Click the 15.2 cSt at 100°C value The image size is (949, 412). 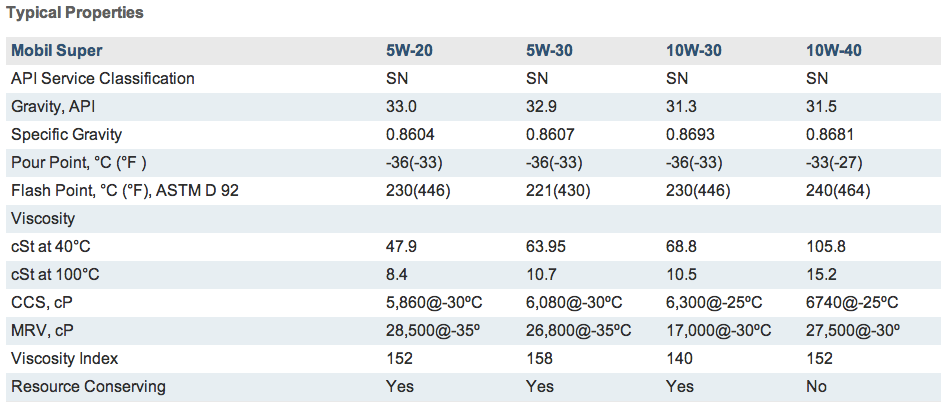click(x=822, y=275)
